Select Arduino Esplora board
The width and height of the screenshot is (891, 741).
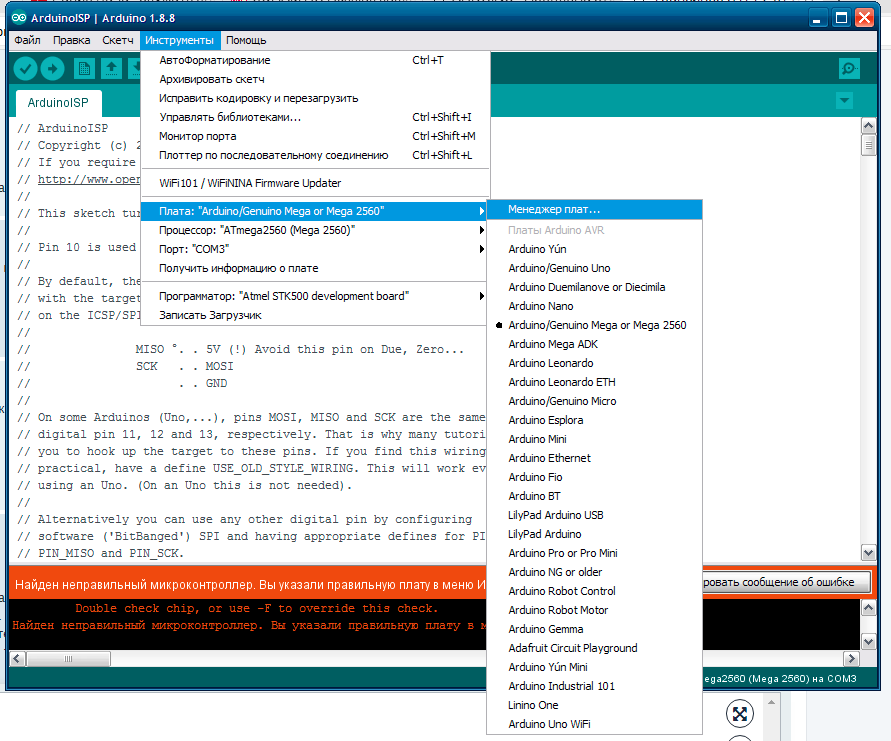(595, 420)
